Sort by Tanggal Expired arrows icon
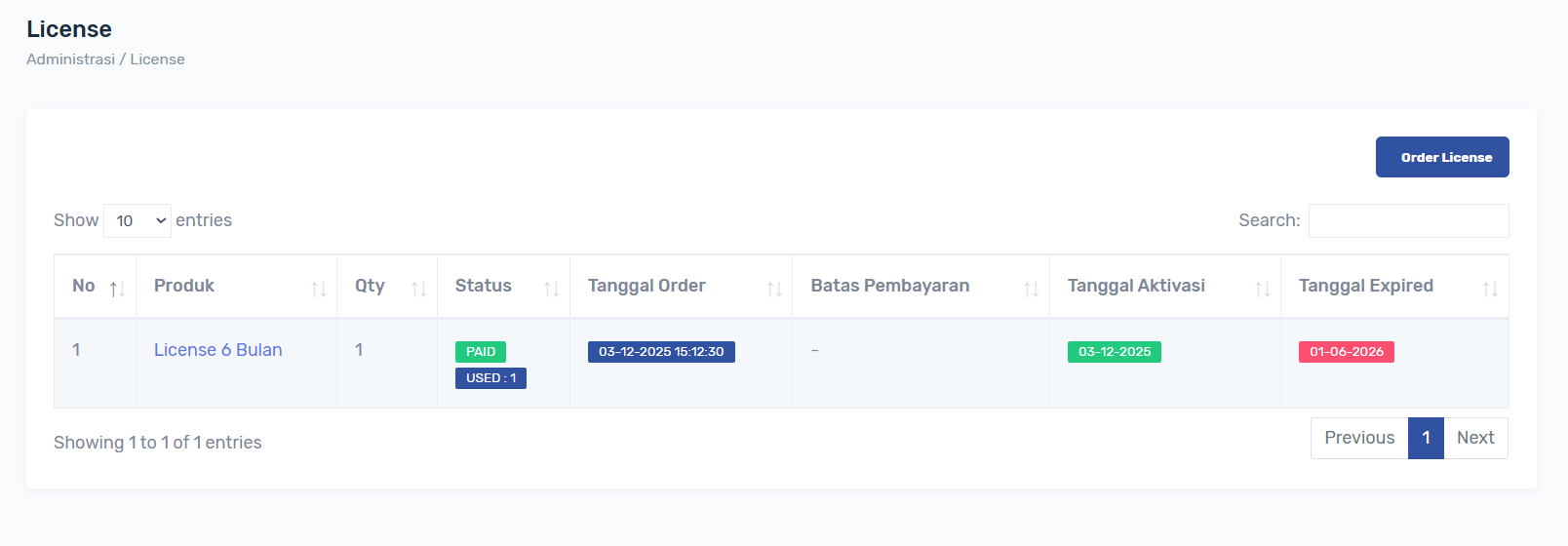Image resolution: width=1568 pixels, height=546 pixels. pyautogui.click(x=1490, y=289)
